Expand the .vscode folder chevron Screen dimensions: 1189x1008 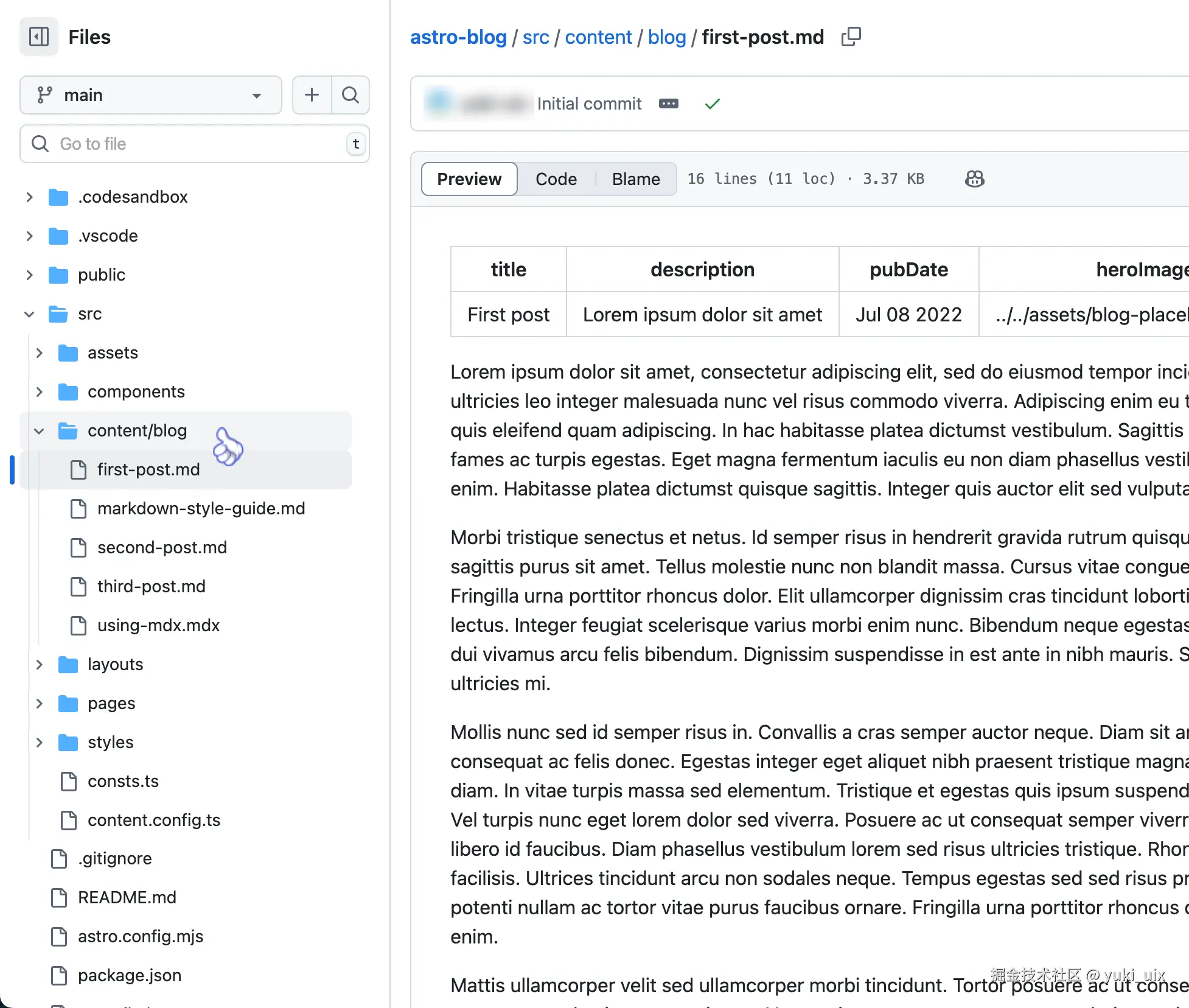(29, 236)
